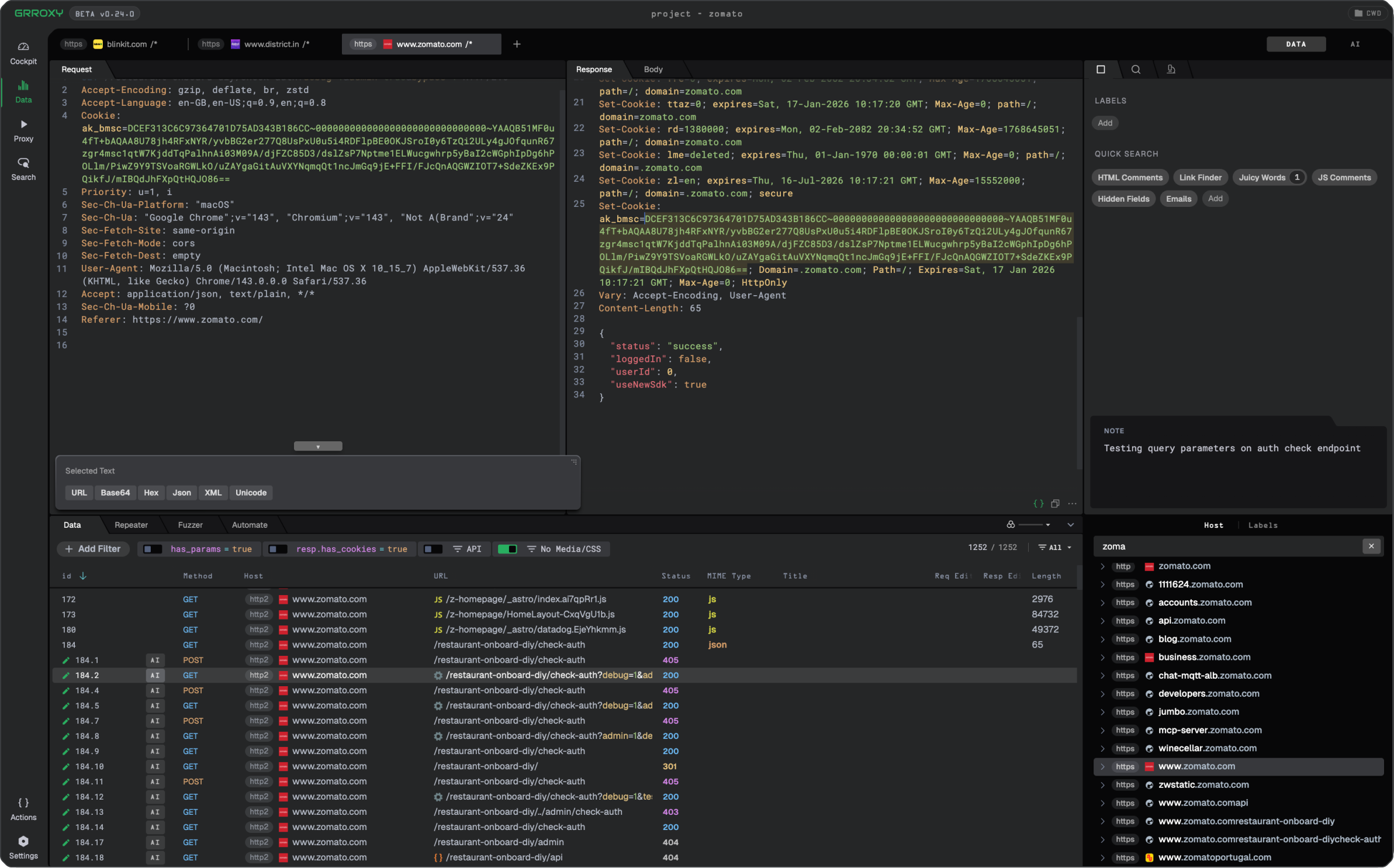Prettify response JSON with the braces icon

[1038, 503]
